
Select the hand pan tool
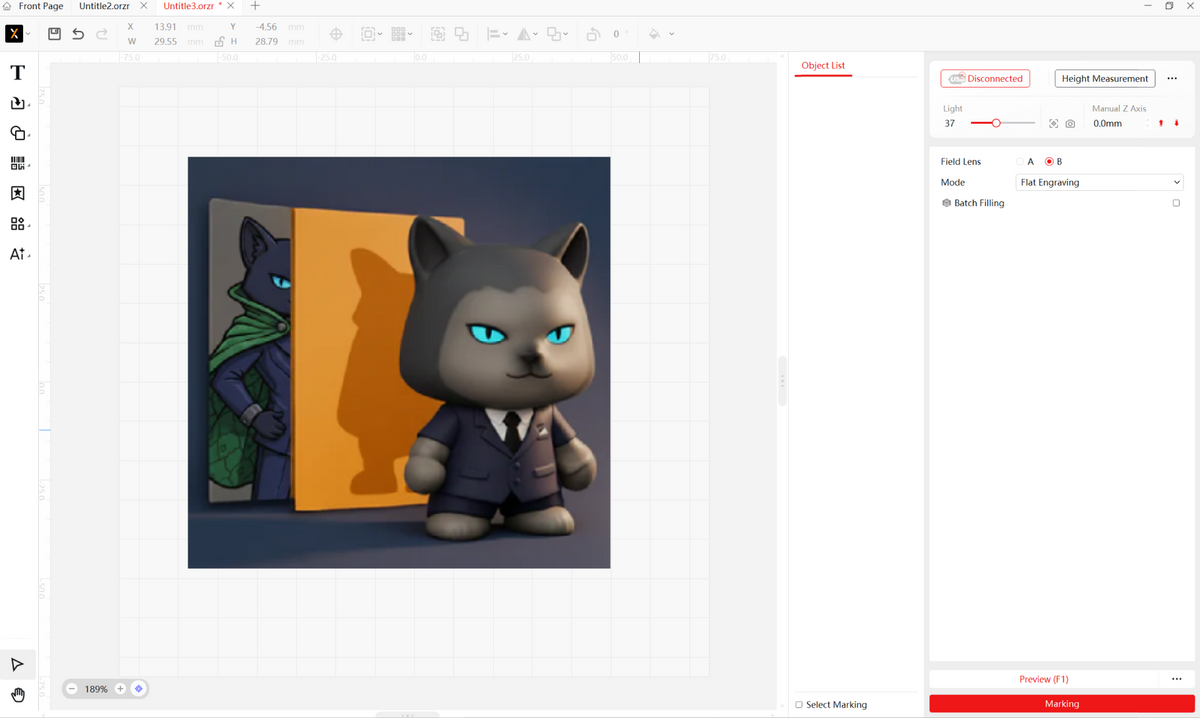pos(17,695)
